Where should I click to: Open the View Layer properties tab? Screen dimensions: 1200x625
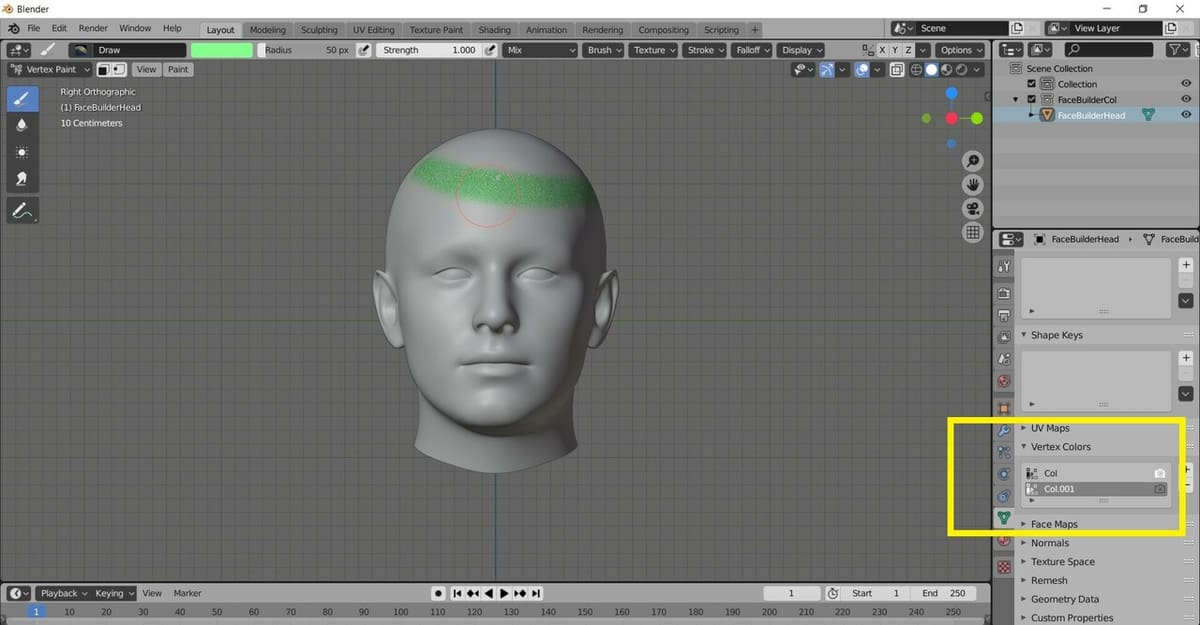pyautogui.click(x=1004, y=337)
